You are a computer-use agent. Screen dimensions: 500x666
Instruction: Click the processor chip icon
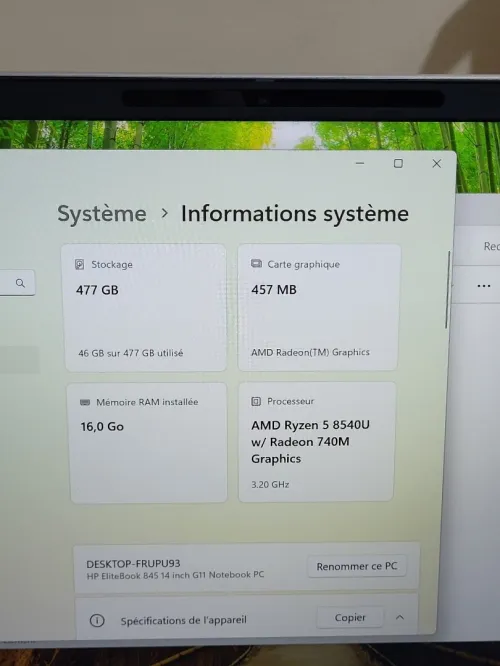(256, 401)
